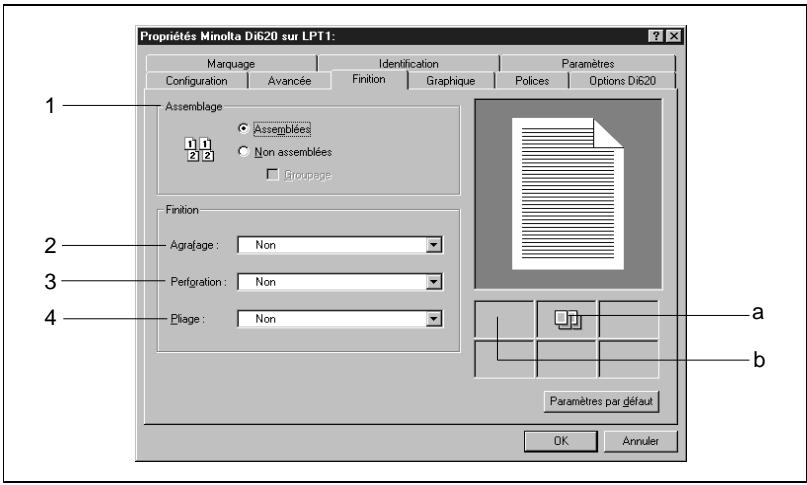The width and height of the screenshot is (807, 485).
Task: Switch to the Marquage tab
Action: click(x=231, y=63)
